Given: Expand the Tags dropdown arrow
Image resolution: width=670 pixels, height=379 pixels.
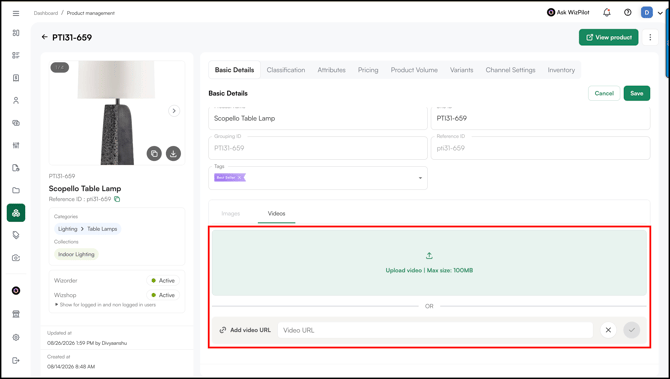Looking at the screenshot, I should [420, 178].
